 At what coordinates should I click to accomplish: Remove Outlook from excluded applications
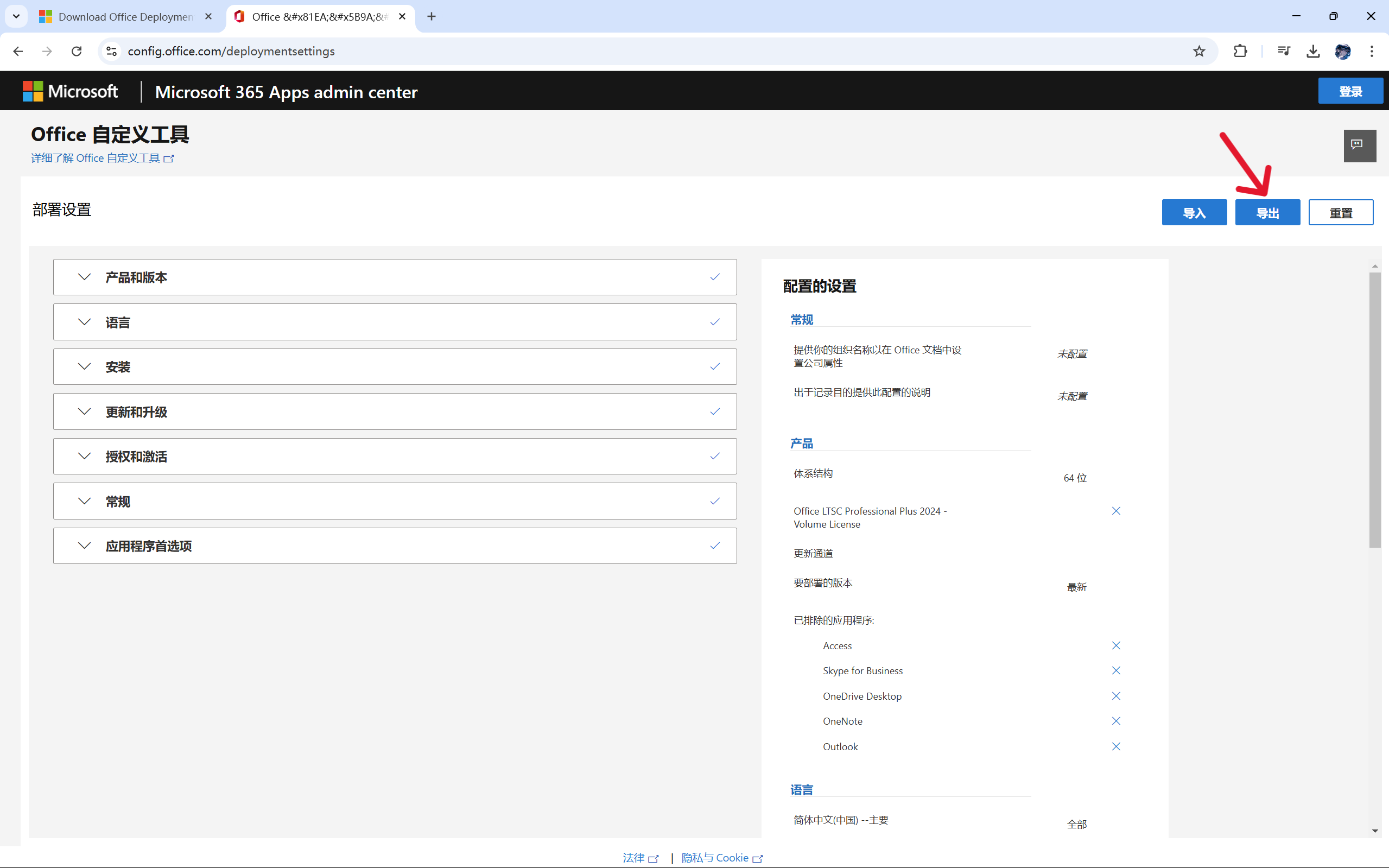tap(1116, 746)
